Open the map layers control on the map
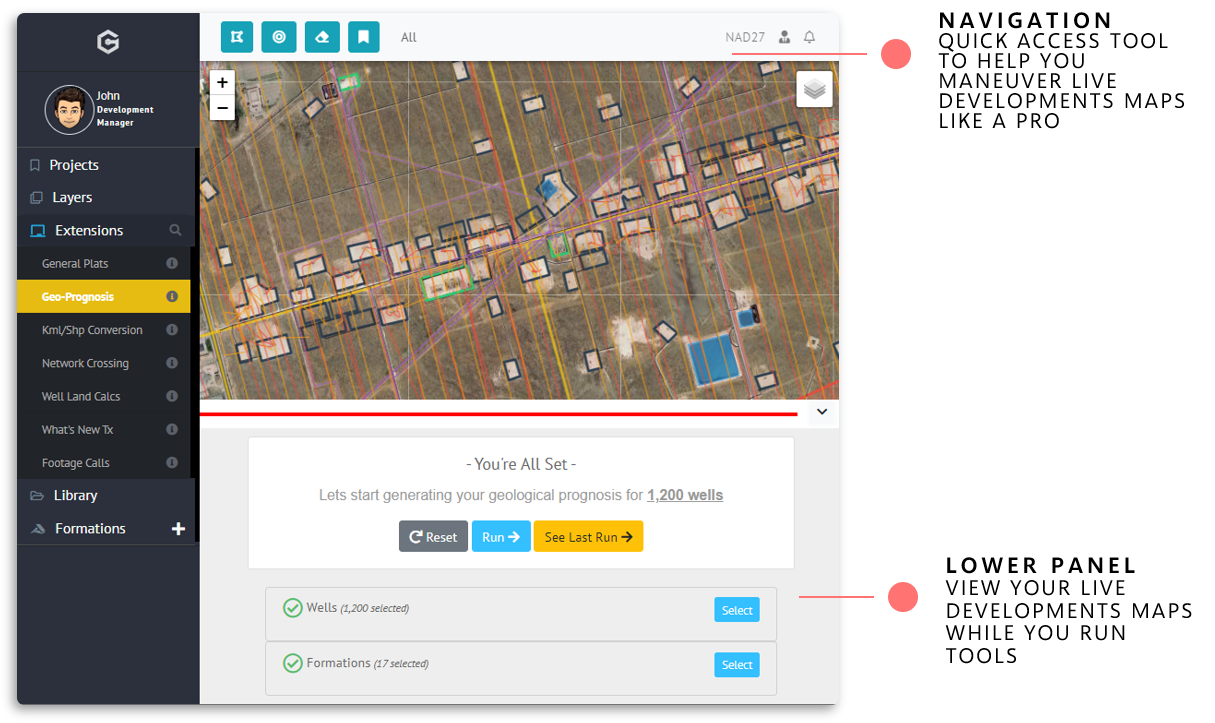 [x=814, y=88]
